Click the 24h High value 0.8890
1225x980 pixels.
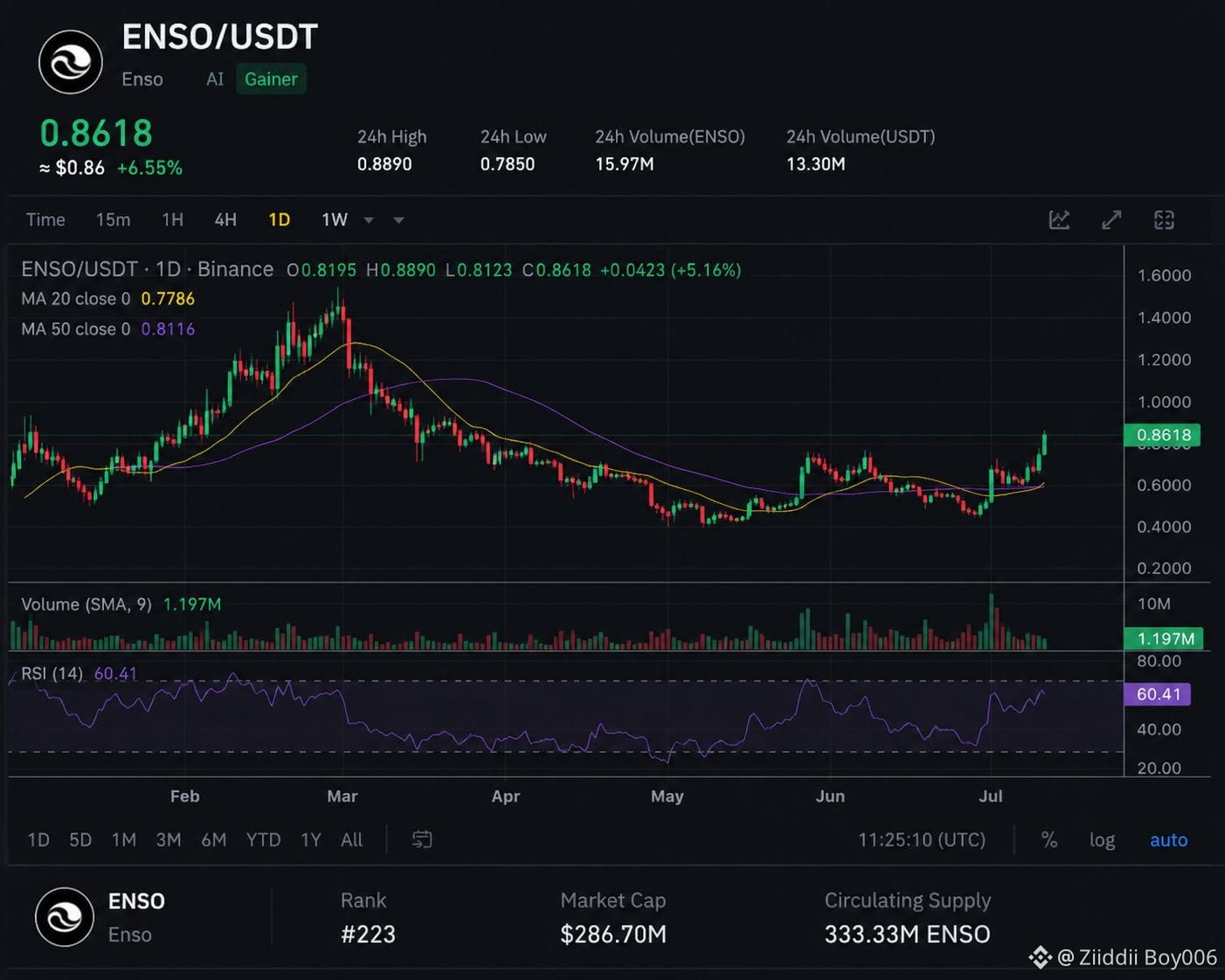pyautogui.click(x=384, y=163)
